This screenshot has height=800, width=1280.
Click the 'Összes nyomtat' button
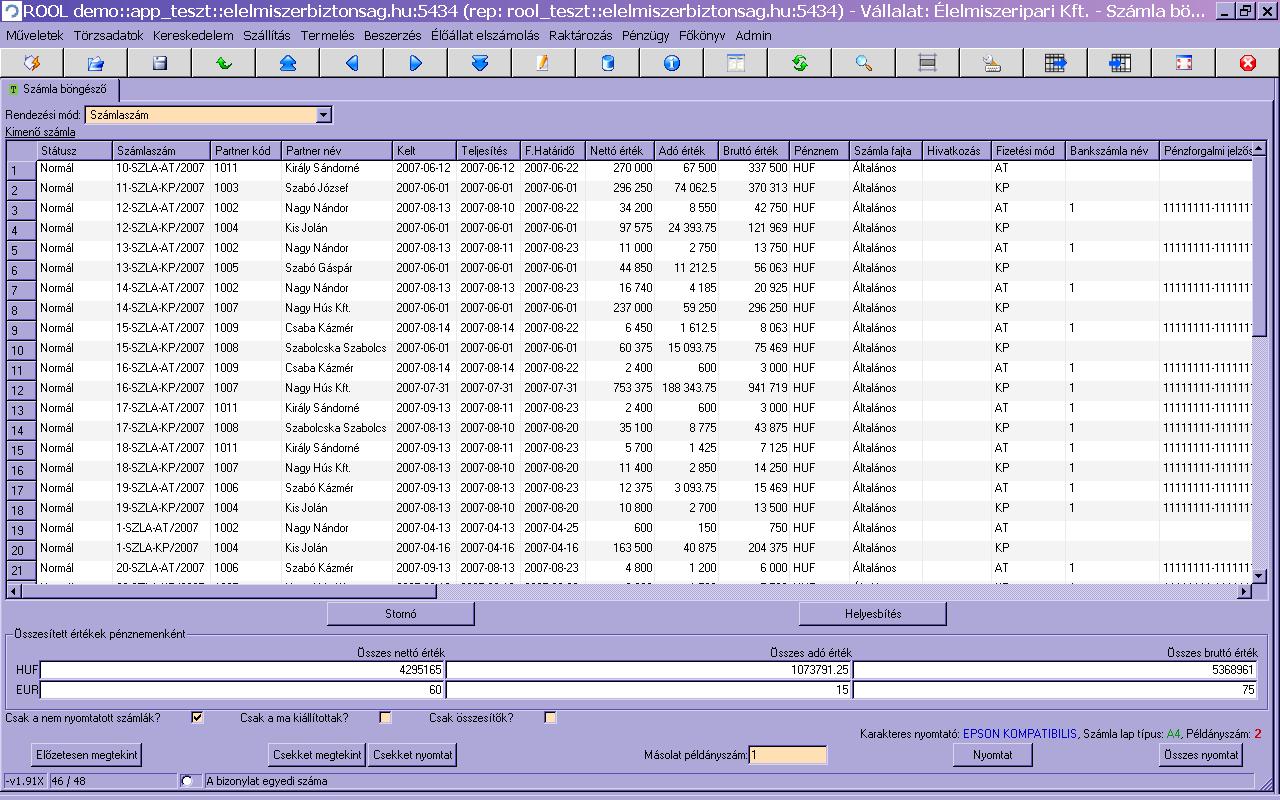point(1201,755)
